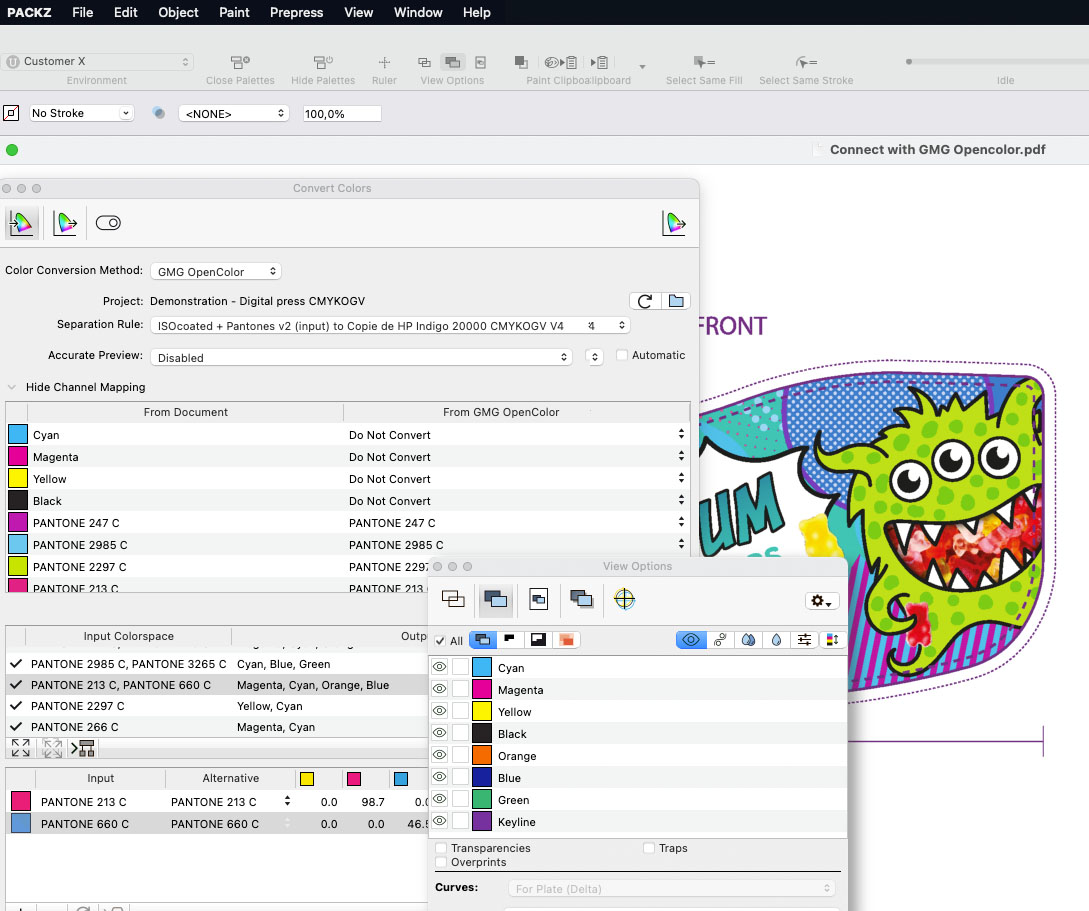
Task: Open the Window menu
Action: click(x=418, y=12)
